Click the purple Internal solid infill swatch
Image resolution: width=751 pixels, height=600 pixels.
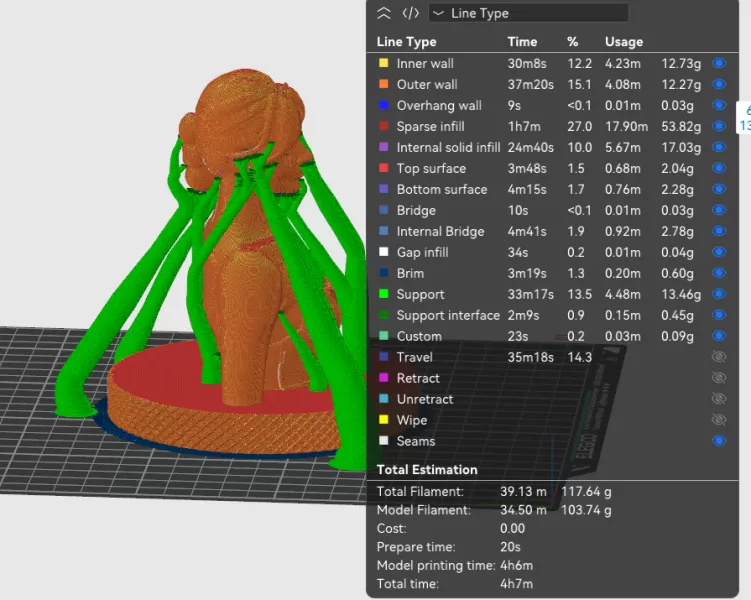click(x=384, y=147)
